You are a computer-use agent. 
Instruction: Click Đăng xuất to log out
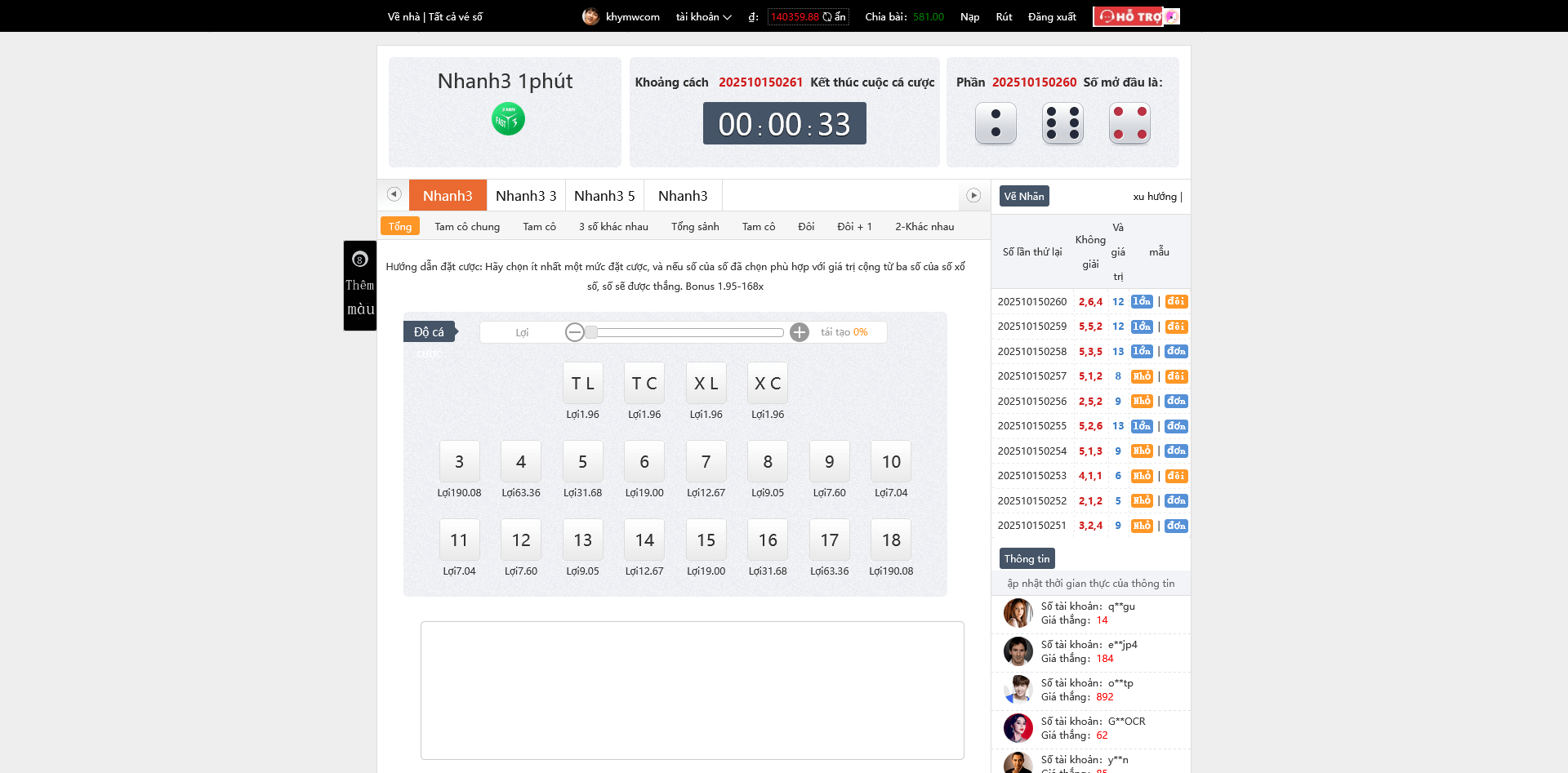[x=1052, y=17]
